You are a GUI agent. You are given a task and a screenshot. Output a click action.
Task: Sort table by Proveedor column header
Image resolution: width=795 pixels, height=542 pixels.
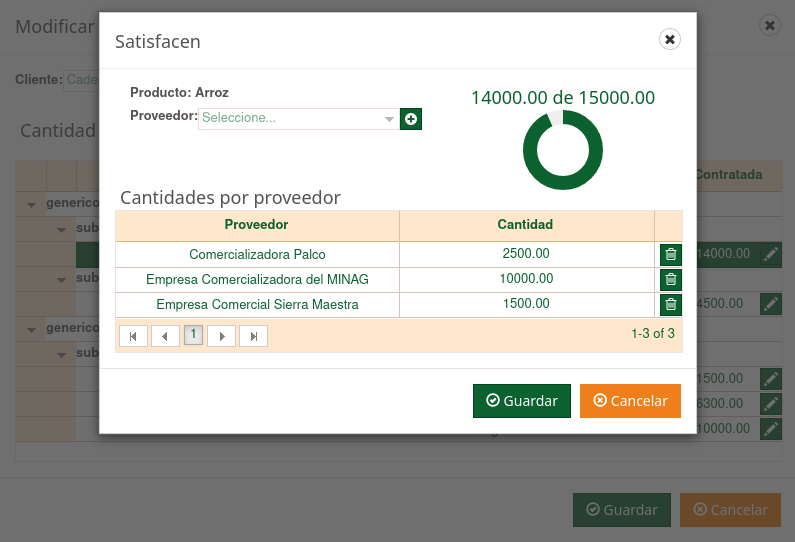click(257, 225)
